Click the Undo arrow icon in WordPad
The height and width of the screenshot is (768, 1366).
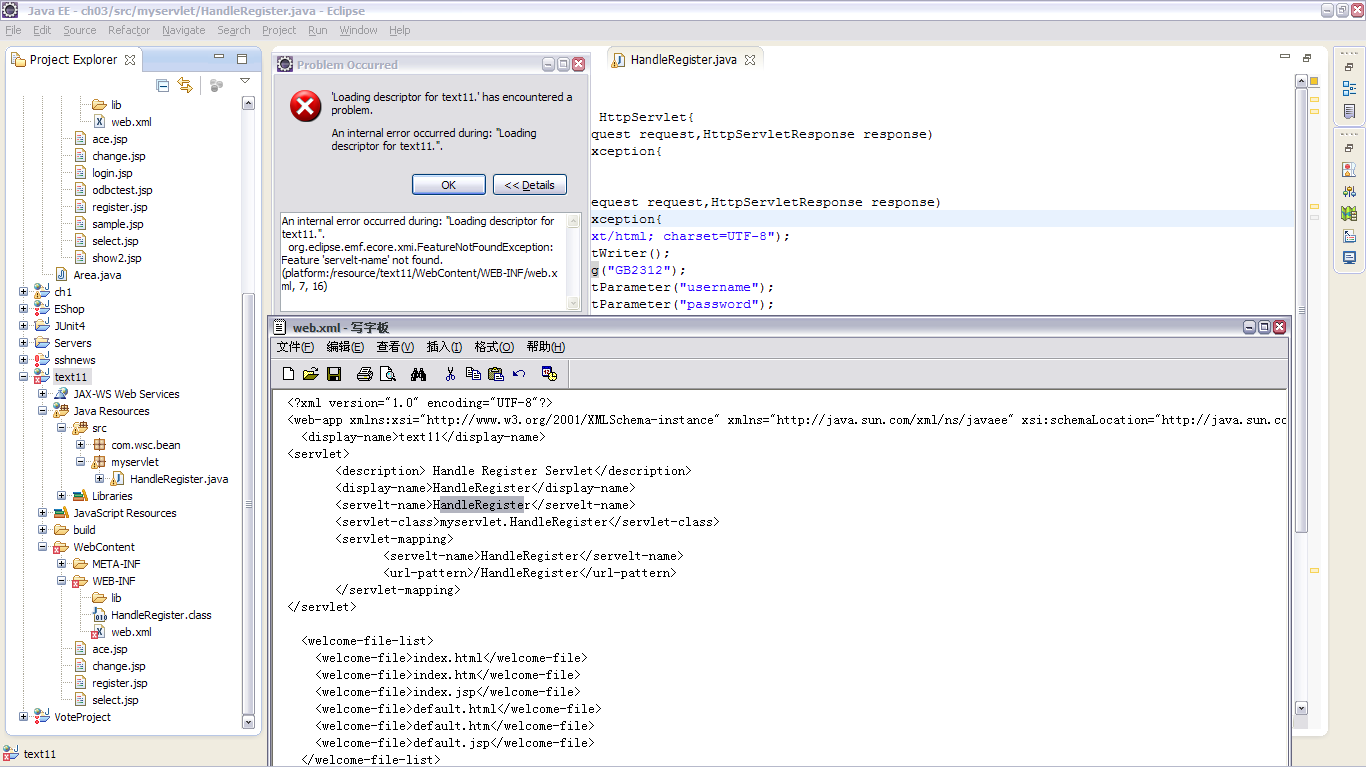tap(519, 374)
